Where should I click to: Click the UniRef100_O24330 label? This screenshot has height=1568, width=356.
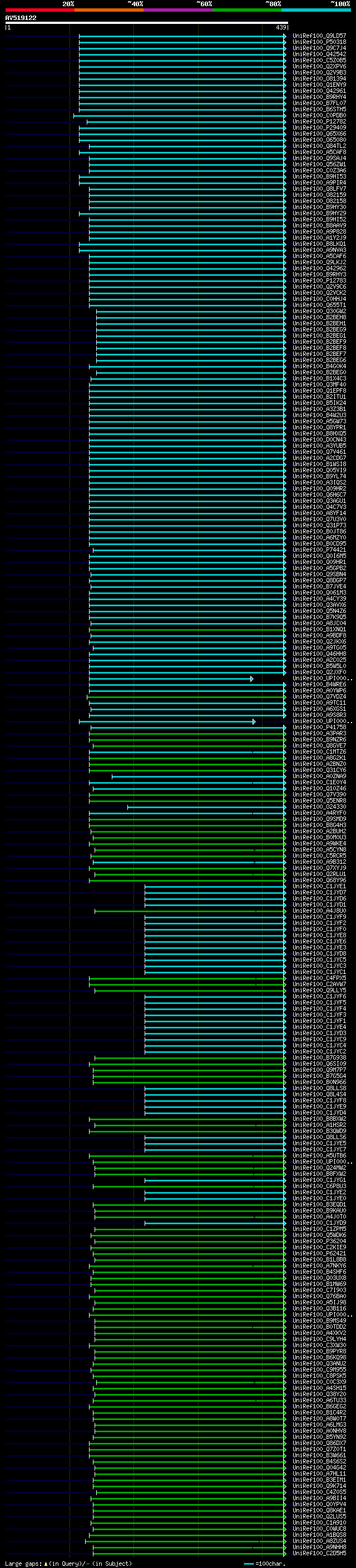(319, 807)
